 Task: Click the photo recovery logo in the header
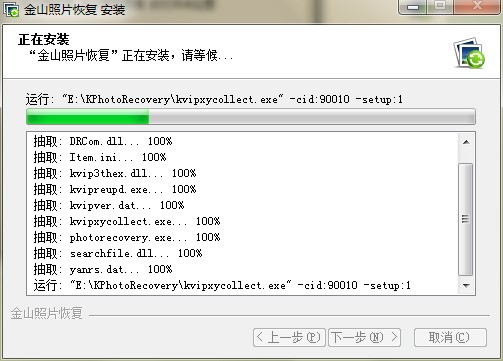click(469, 53)
